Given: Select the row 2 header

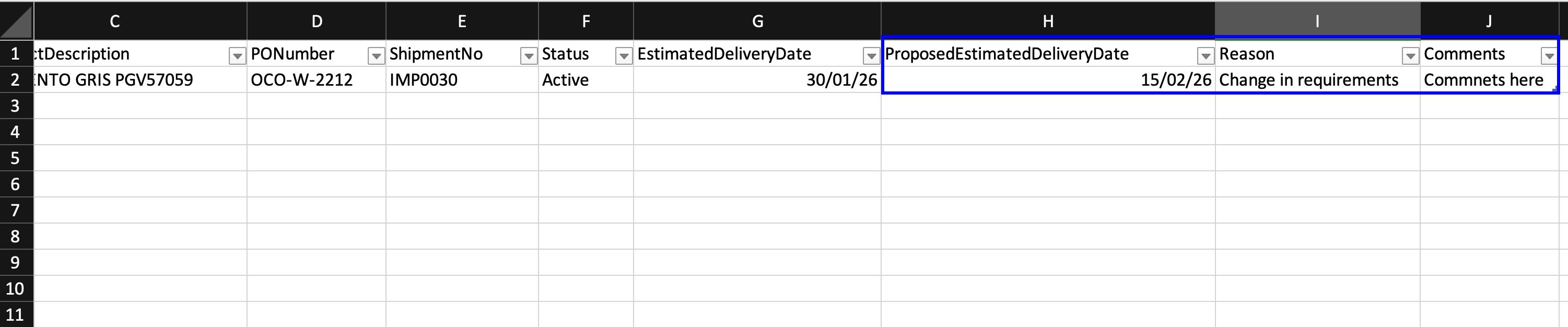Looking at the screenshot, I should [16, 80].
